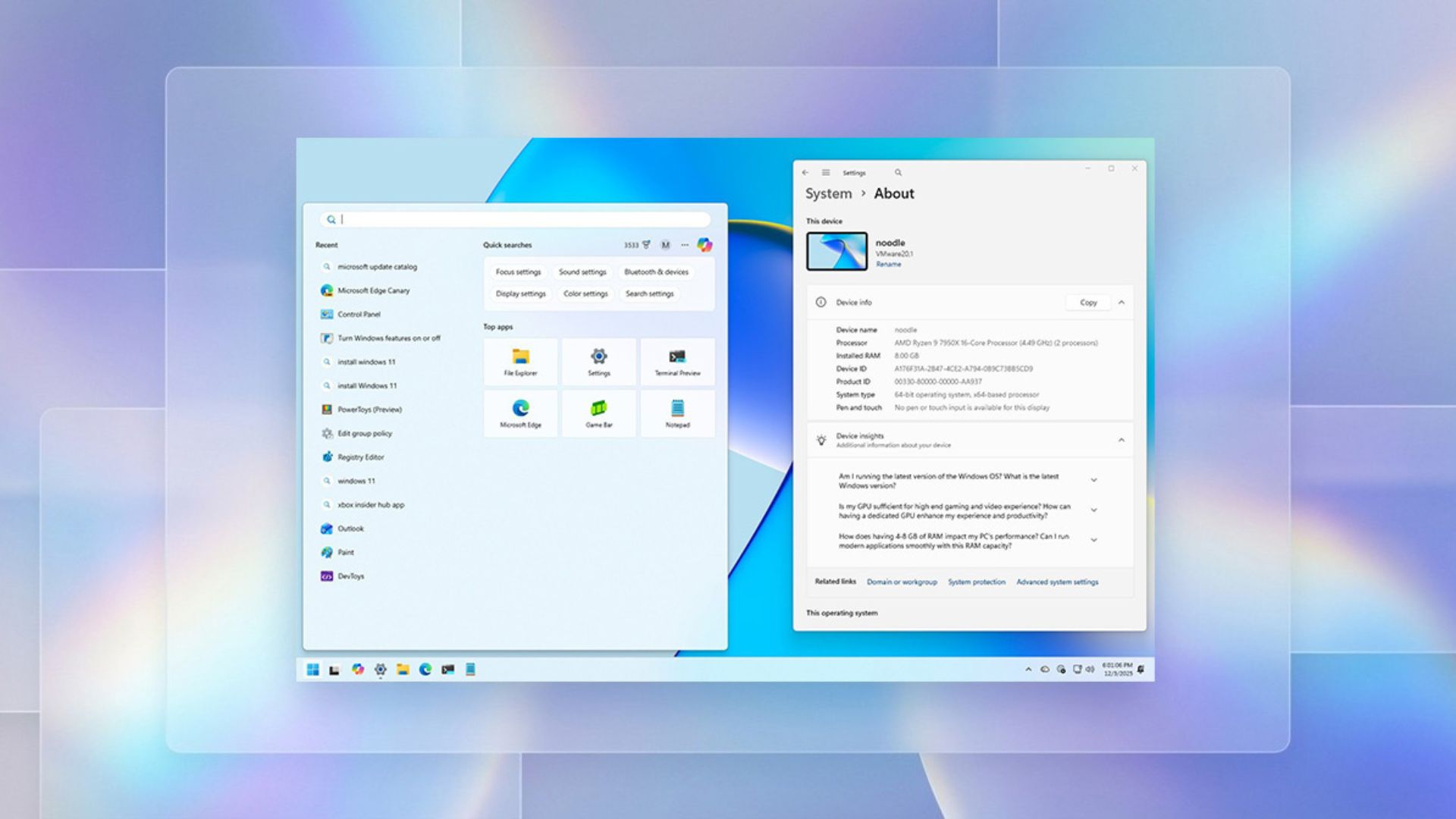1456x819 pixels.
Task: Open Bluetooth & devices quick search
Action: pos(655,272)
